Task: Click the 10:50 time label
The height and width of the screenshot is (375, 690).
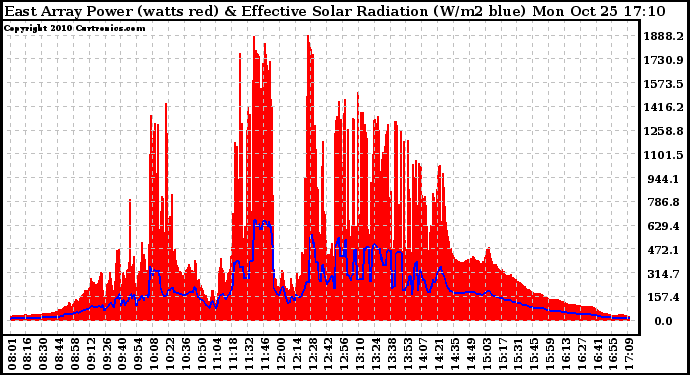Action: coord(202,354)
